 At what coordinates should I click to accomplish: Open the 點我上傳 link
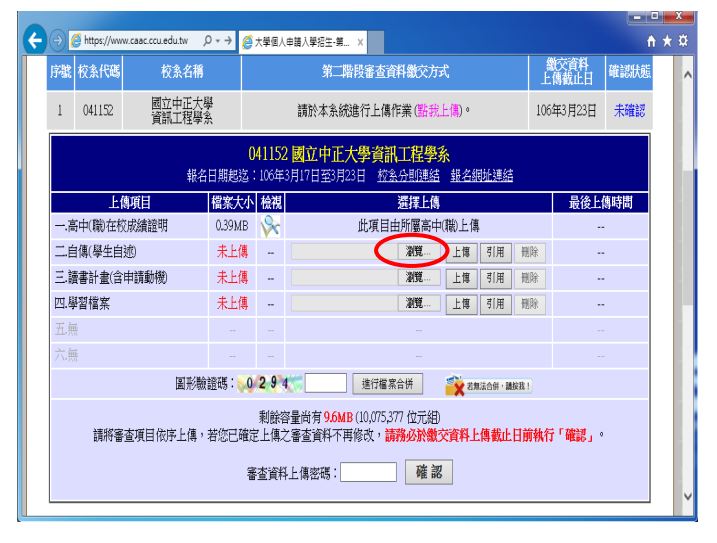click(x=439, y=111)
